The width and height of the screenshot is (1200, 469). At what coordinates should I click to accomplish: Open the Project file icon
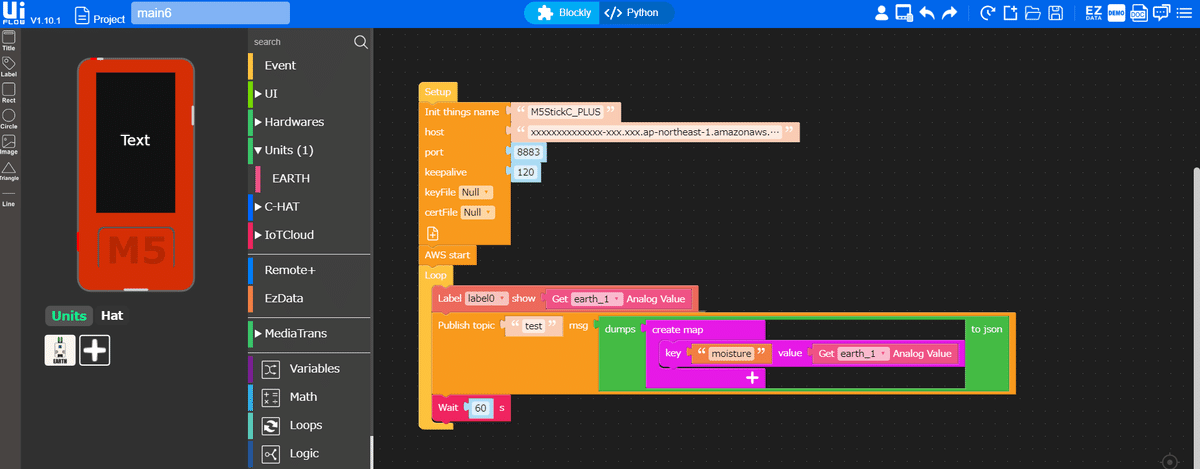[83, 16]
